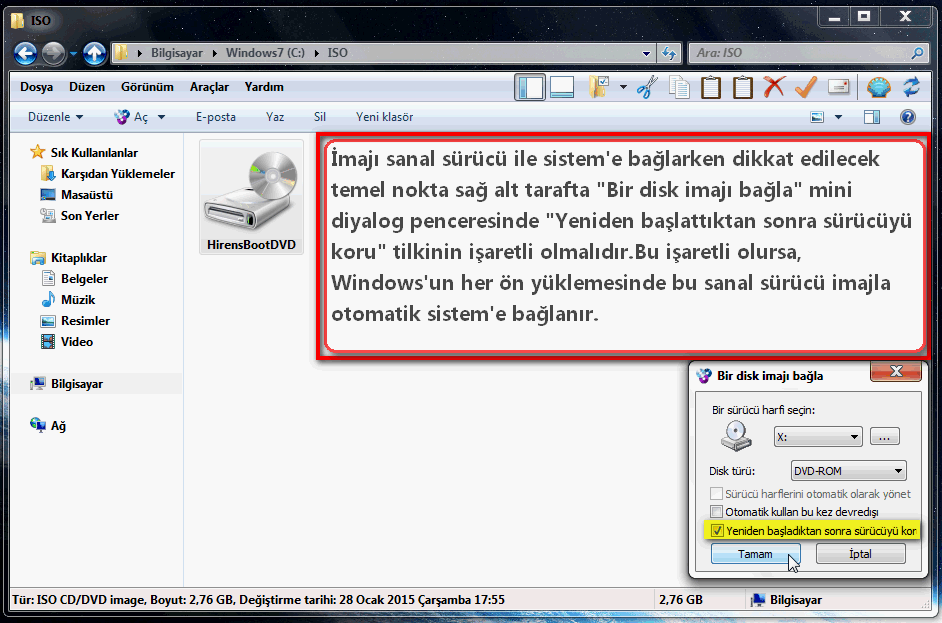942x623 pixels.
Task: Open the X: drive letter dropdown
Action: (818, 437)
